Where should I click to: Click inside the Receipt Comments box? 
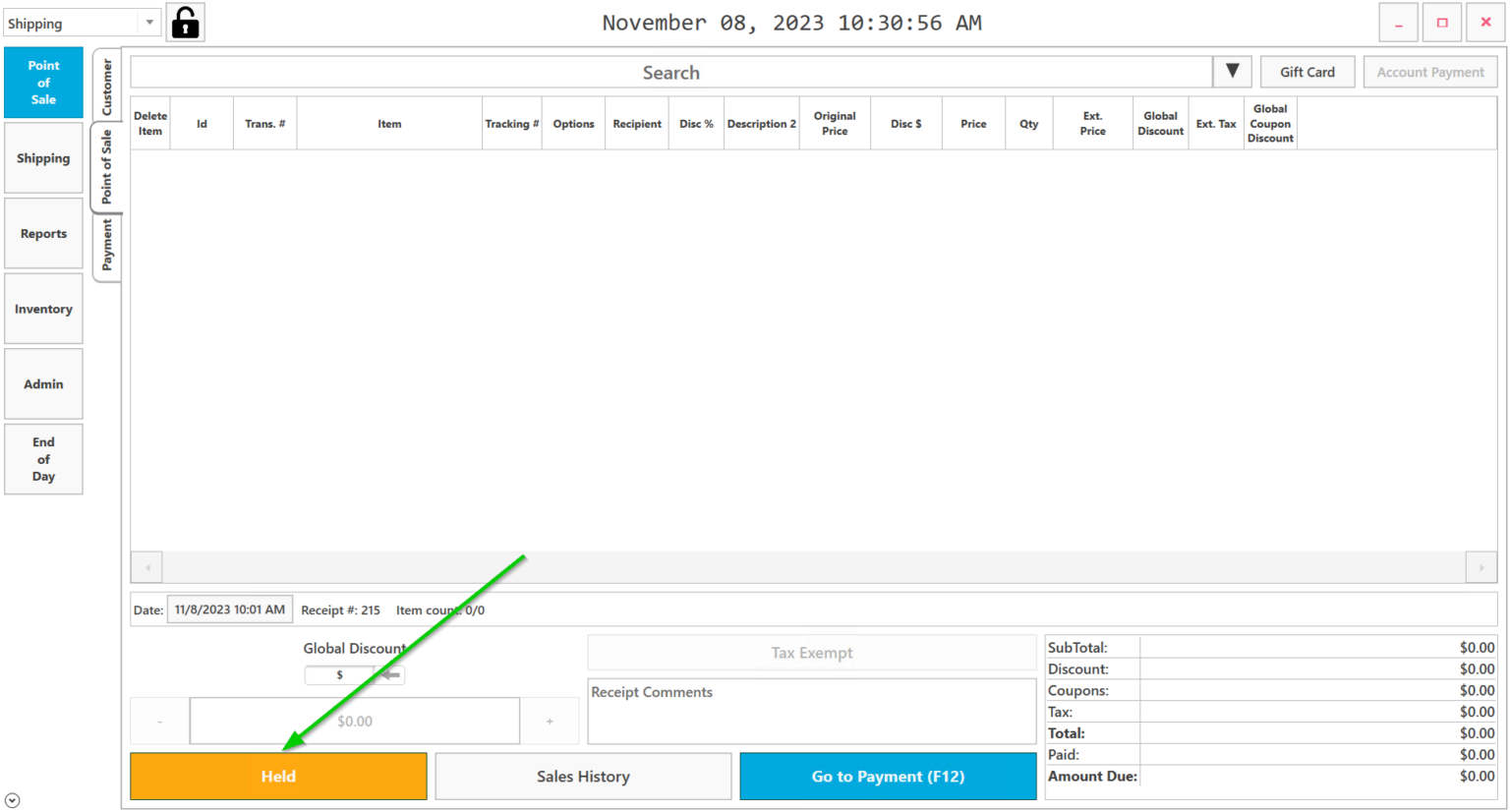pyautogui.click(x=811, y=711)
